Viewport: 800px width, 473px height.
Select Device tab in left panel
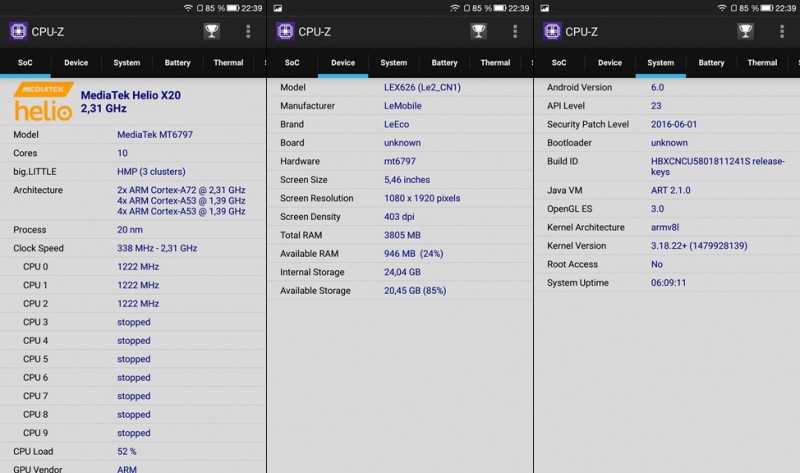click(x=76, y=63)
